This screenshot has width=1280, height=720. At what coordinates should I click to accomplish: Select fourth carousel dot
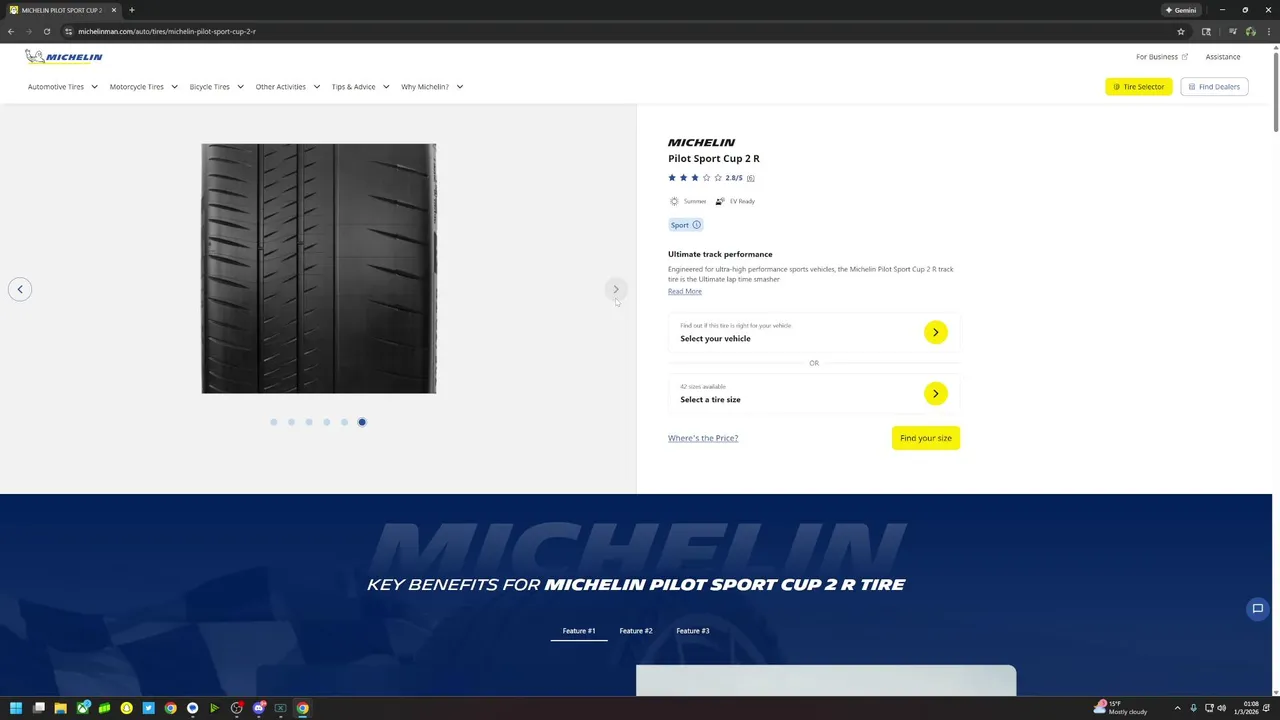(x=327, y=422)
